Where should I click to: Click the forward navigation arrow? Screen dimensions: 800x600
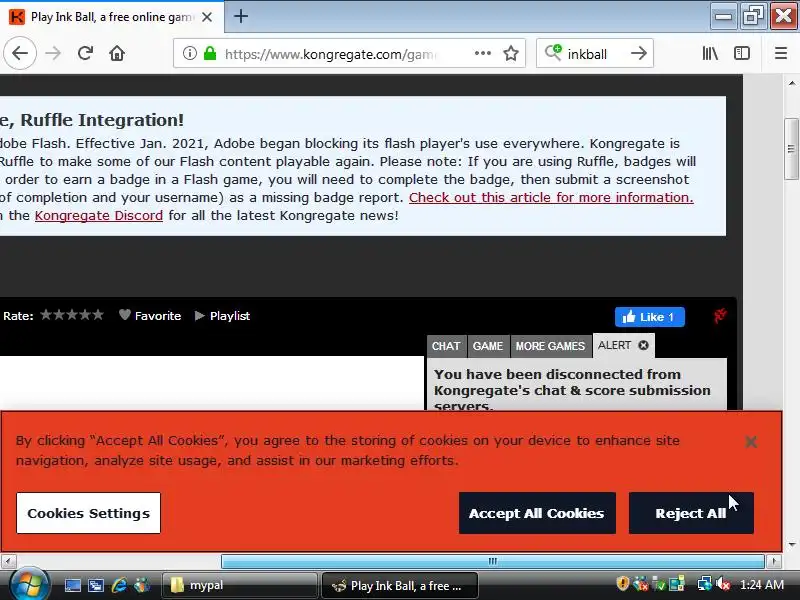pyautogui.click(x=53, y=53)
